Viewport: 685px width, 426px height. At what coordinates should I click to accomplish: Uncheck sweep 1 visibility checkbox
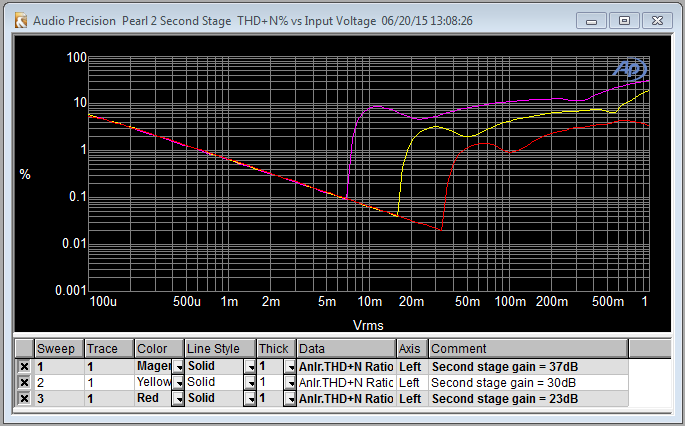coord(24,367)
